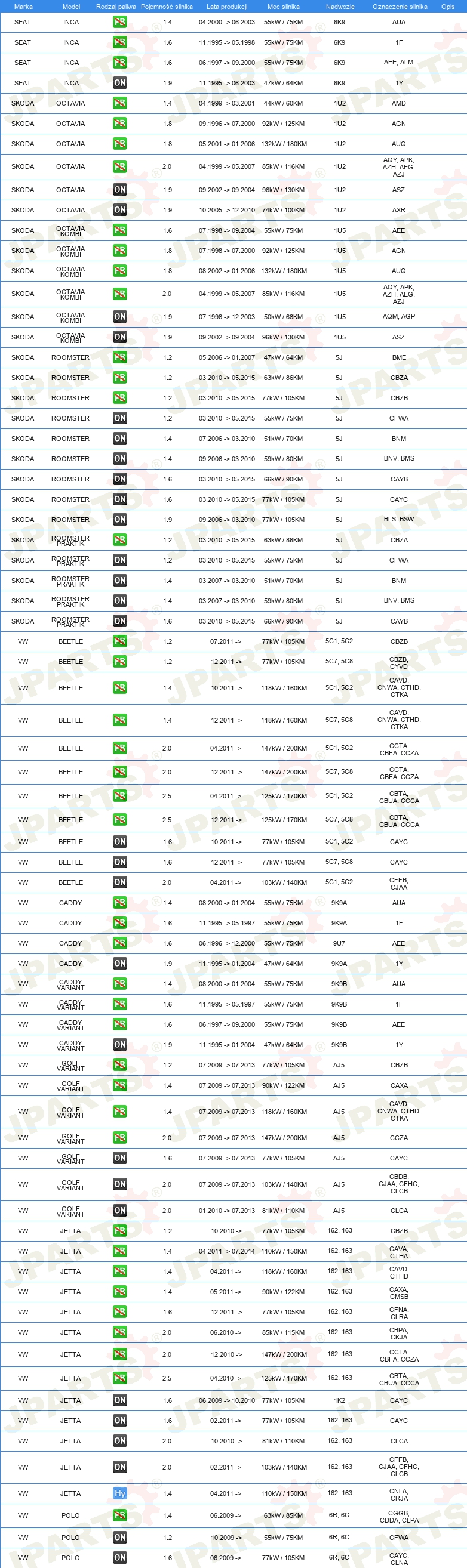Select diesel icon in CADDY VARIANT 1Y row
This screenshot has height=1568, width=467.
coord(120,1045)
